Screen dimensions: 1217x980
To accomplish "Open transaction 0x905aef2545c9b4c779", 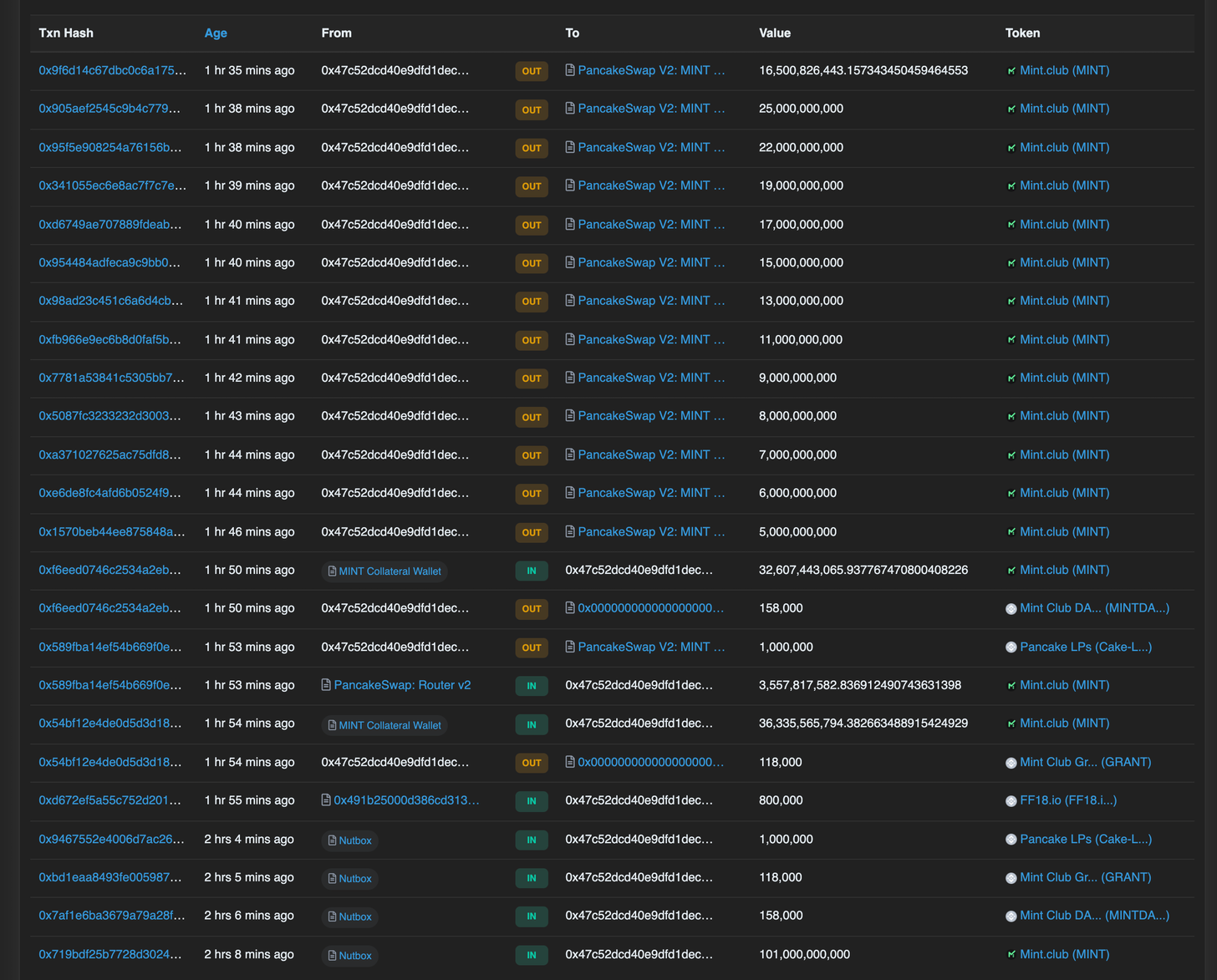I will pos(109,109).
